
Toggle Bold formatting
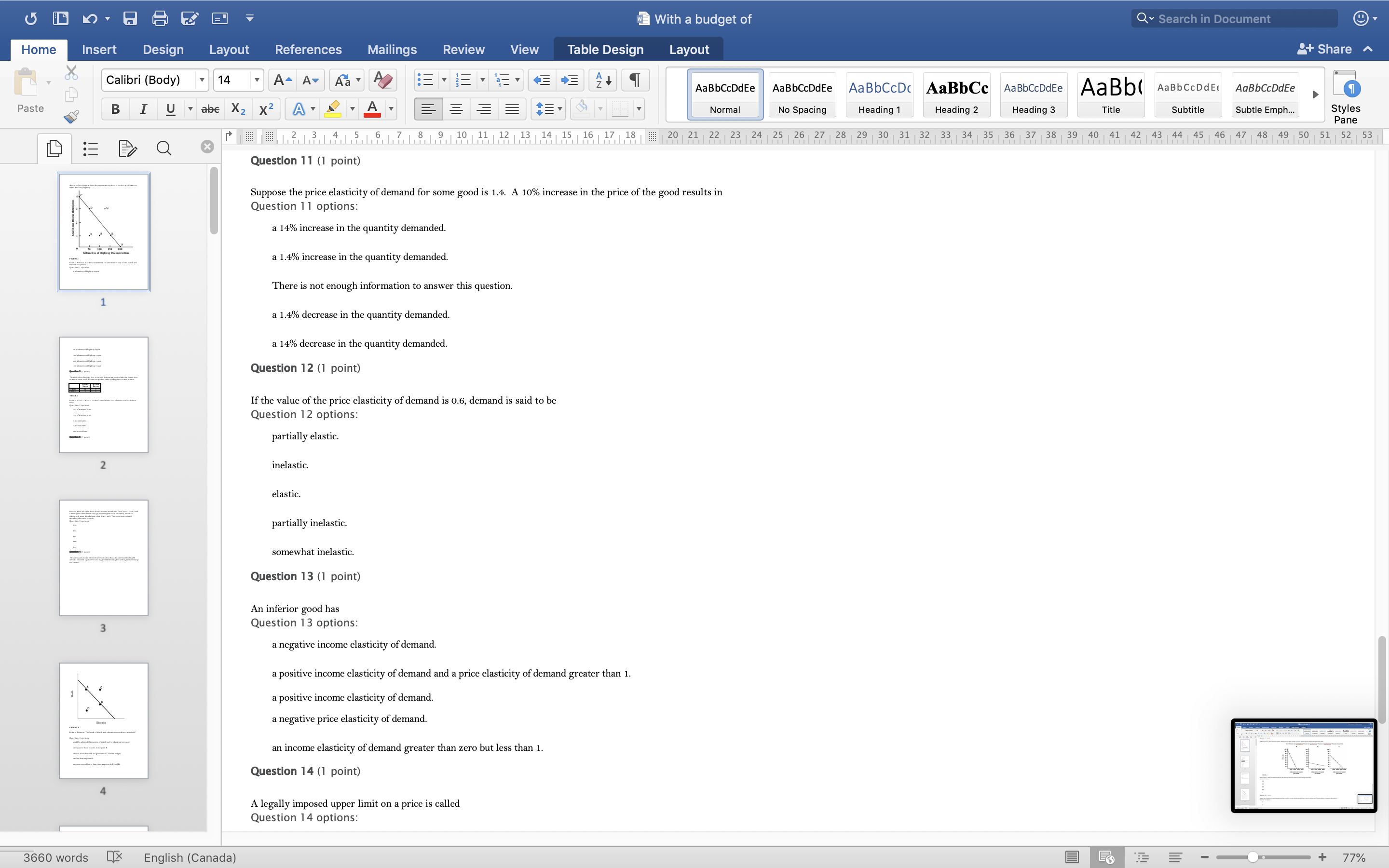click(x=115, y=108)
